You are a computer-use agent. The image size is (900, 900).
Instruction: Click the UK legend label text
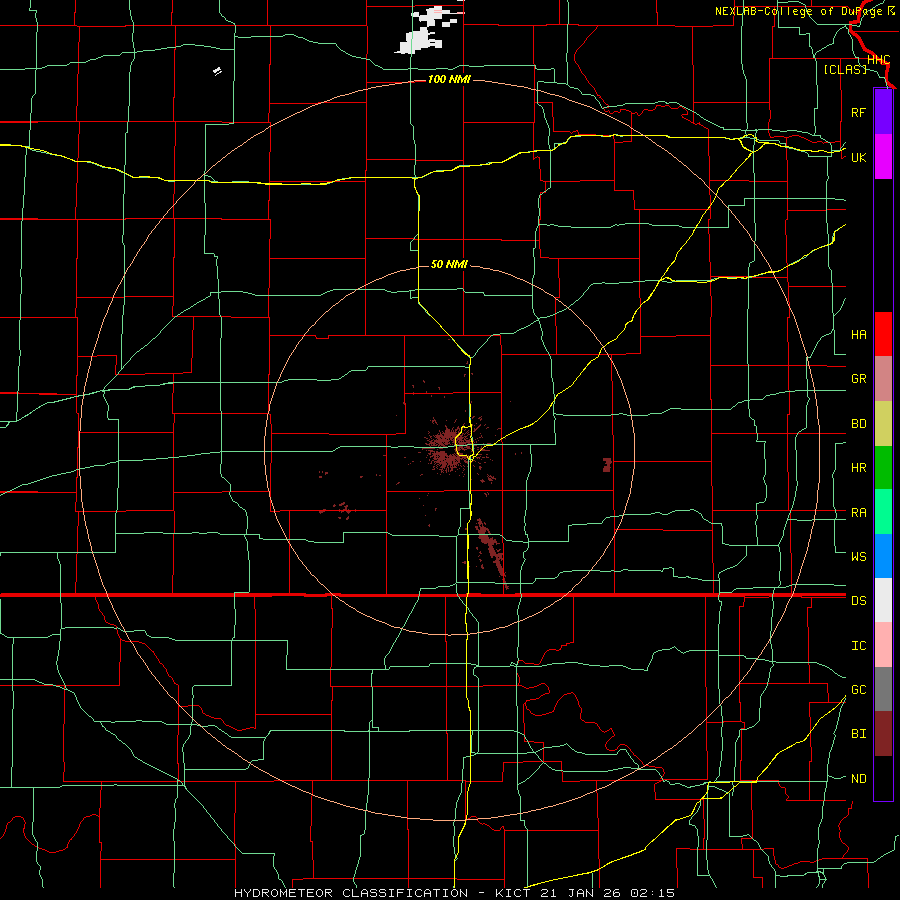859,157
